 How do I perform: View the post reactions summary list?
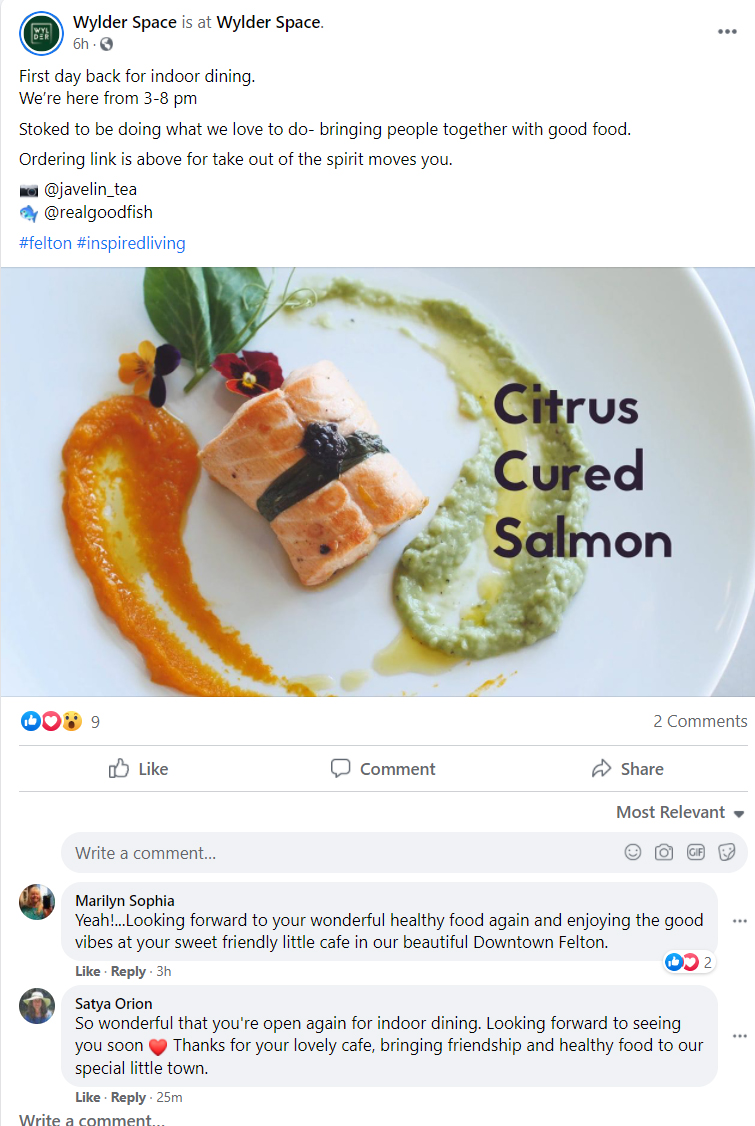pyautogui.click(x=60, y=721)
